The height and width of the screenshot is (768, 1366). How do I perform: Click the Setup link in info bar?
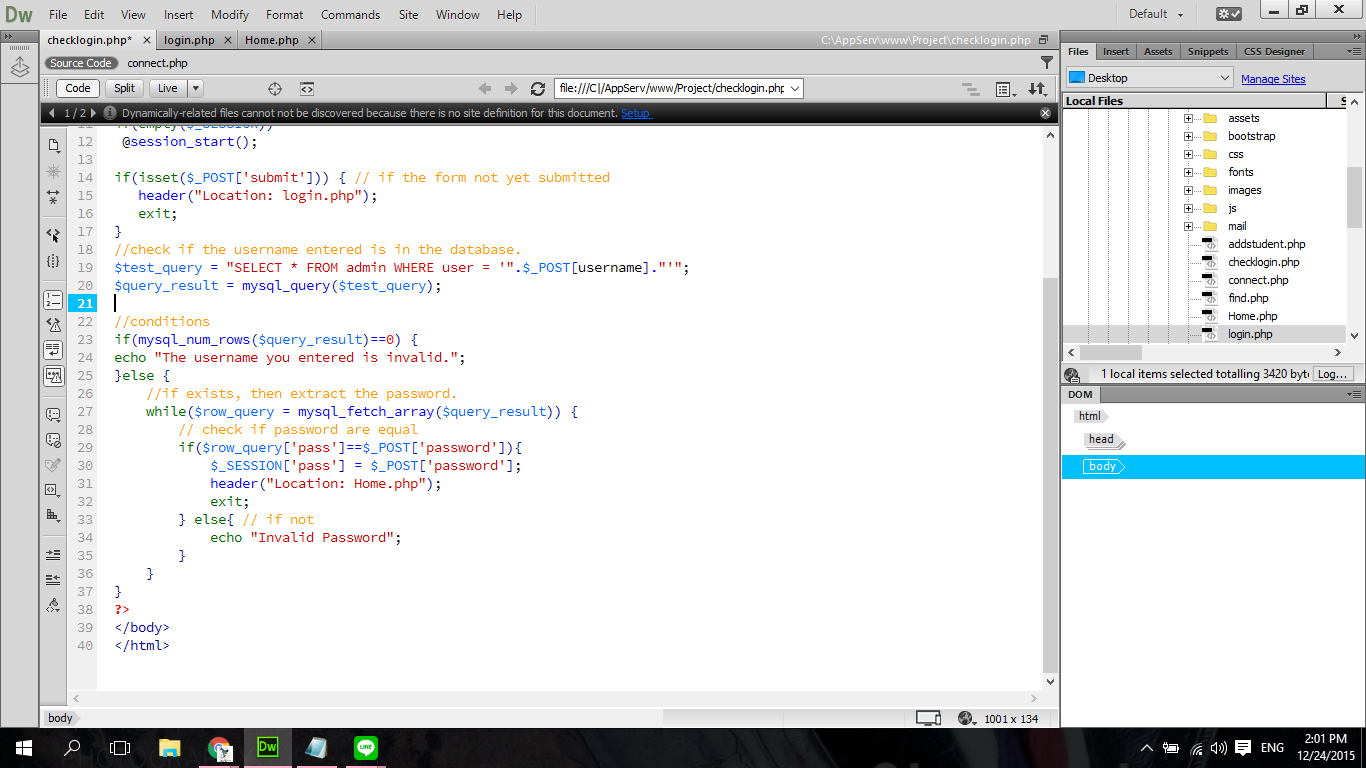coord(635,113)
